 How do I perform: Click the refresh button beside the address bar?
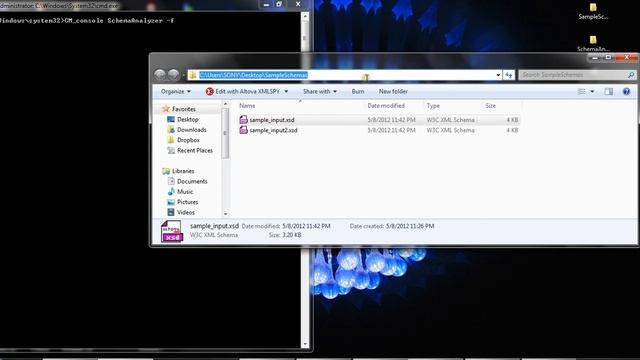509,75
